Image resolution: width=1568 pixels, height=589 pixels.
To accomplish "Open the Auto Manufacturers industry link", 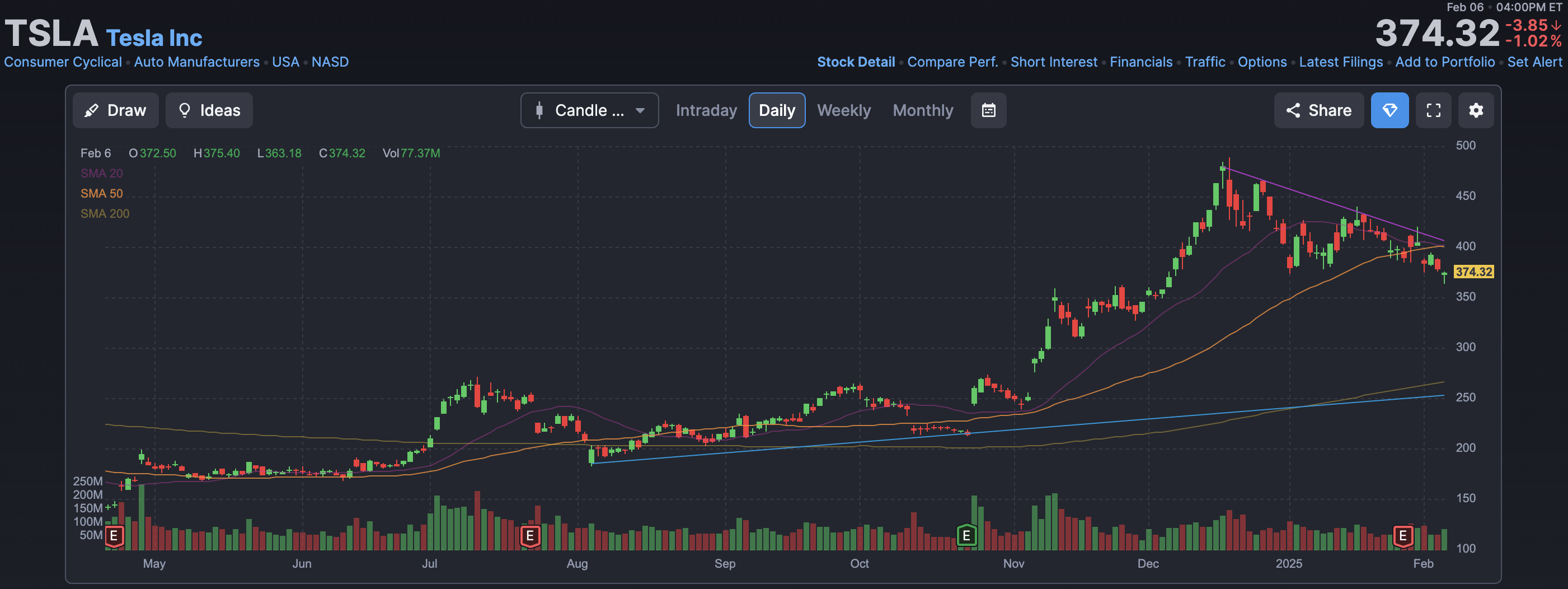I will tap(196, 62).
